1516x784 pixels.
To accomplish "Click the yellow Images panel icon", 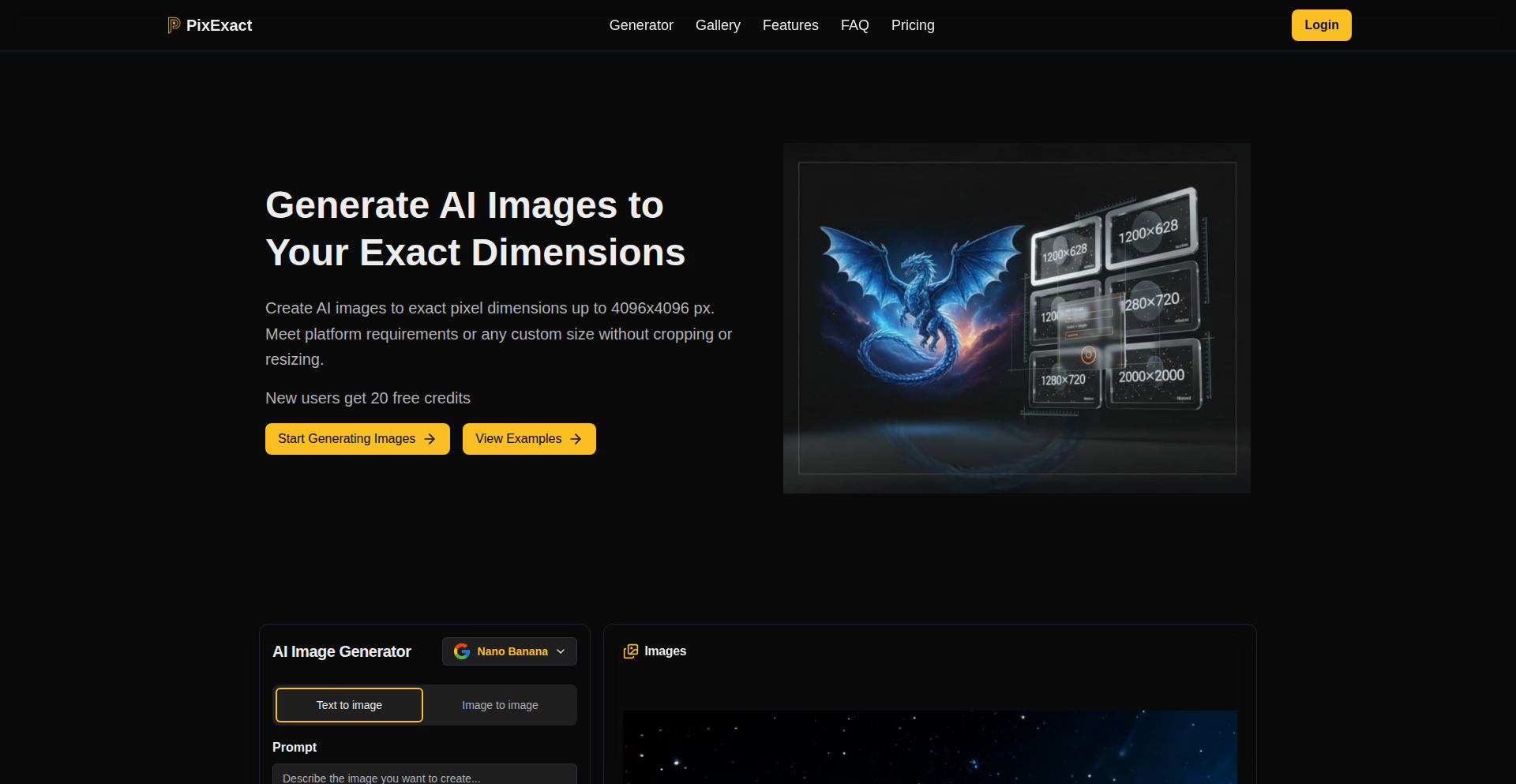I will 632,651.
